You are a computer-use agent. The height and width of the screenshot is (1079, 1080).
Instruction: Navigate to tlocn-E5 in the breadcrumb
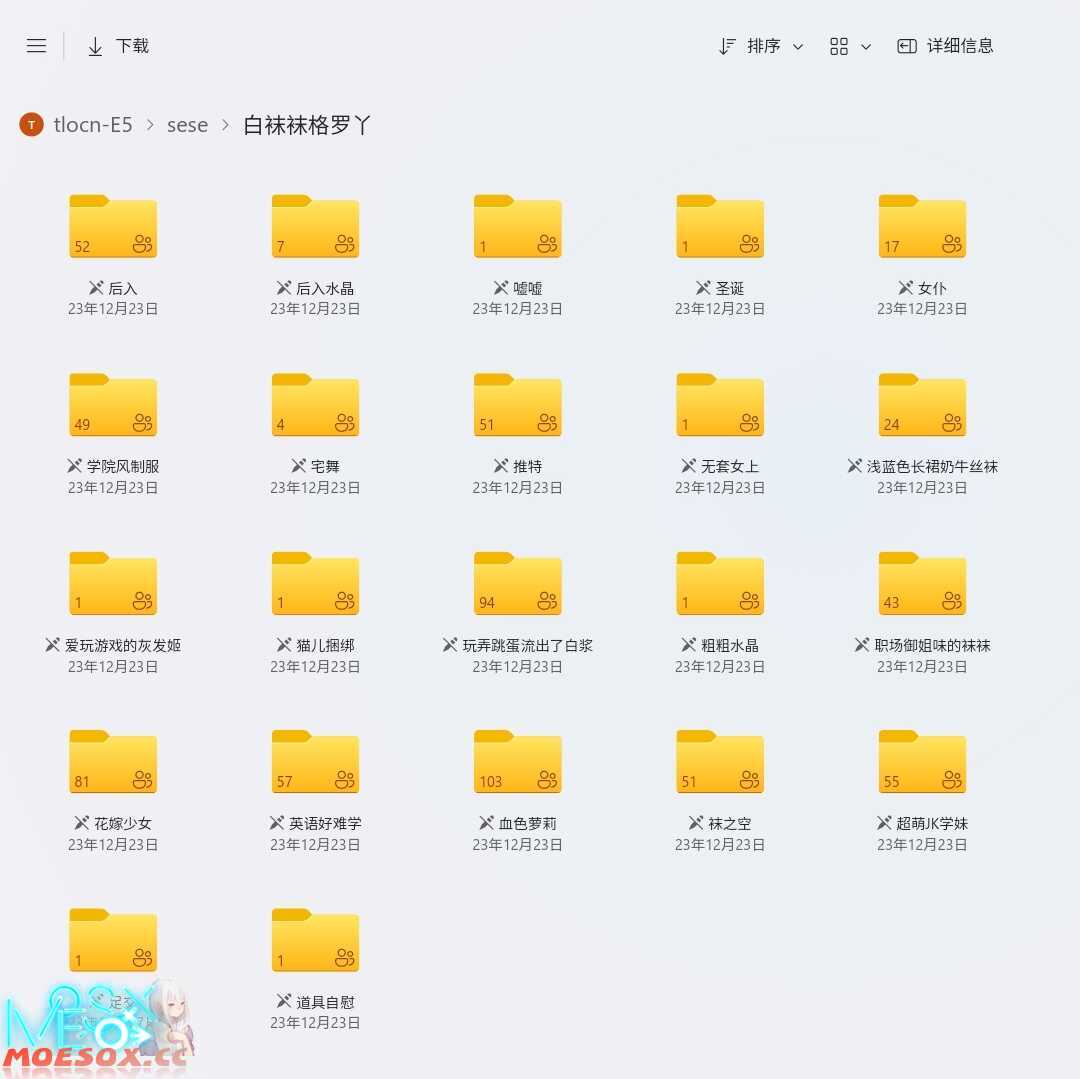pos(92,124)
